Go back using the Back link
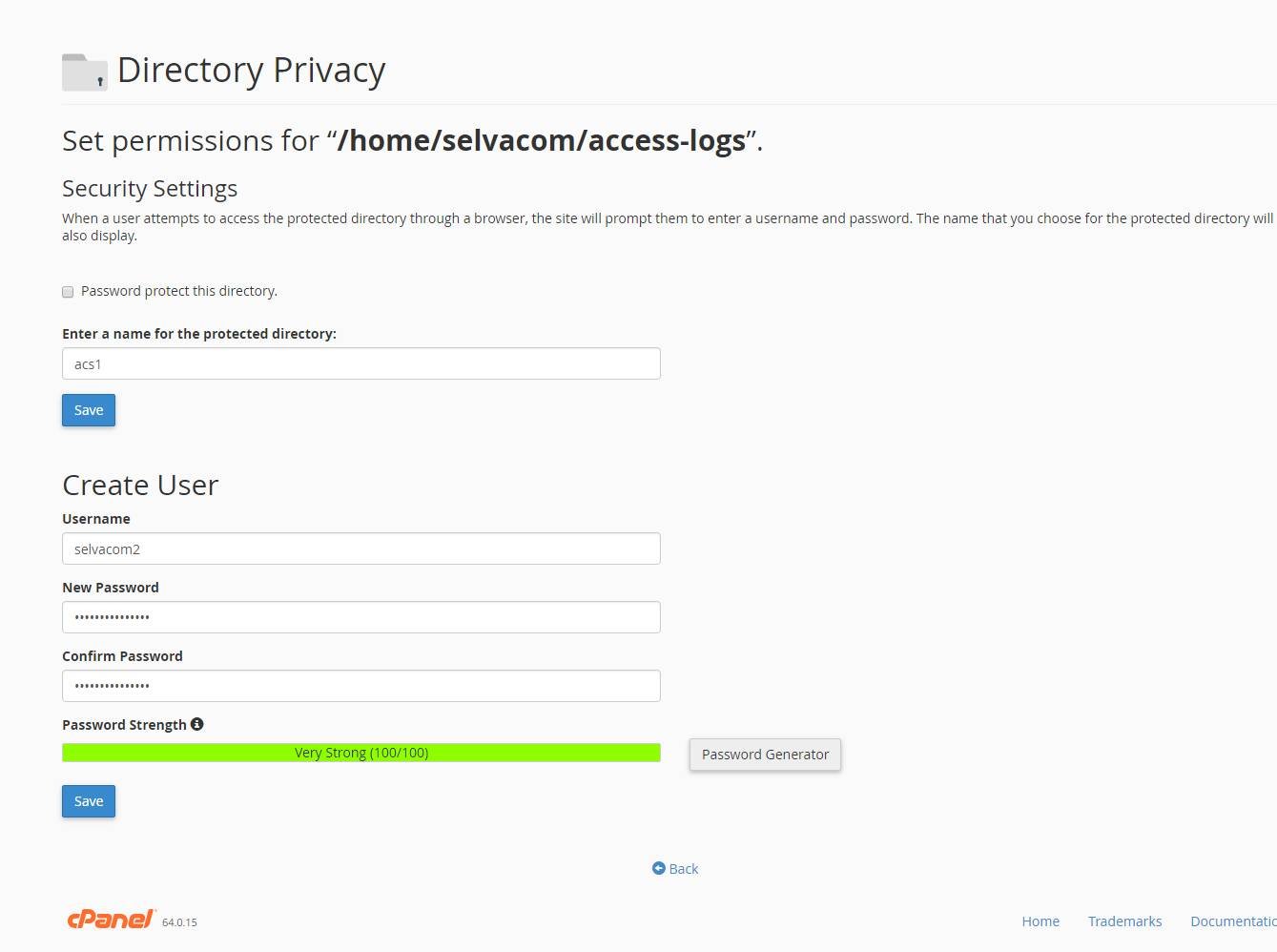The width and height of the screenshot is (1277, 952). tap(683, 869)
